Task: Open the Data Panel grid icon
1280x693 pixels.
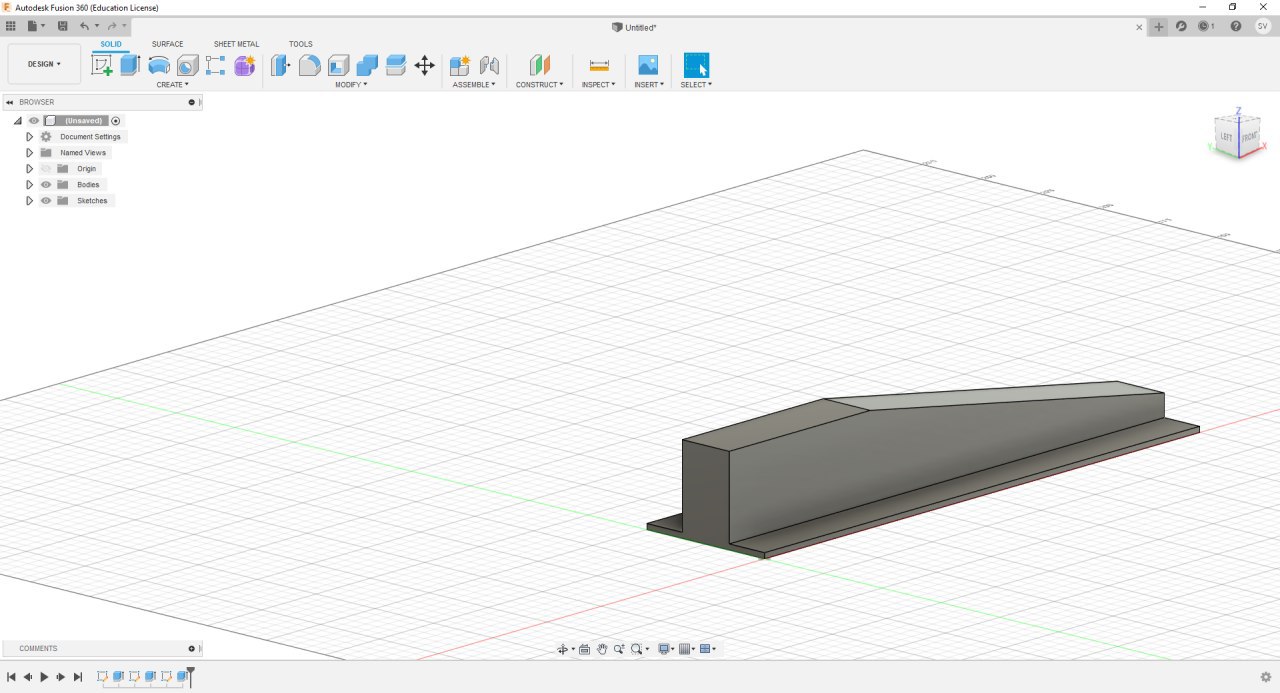Action: 11,26
